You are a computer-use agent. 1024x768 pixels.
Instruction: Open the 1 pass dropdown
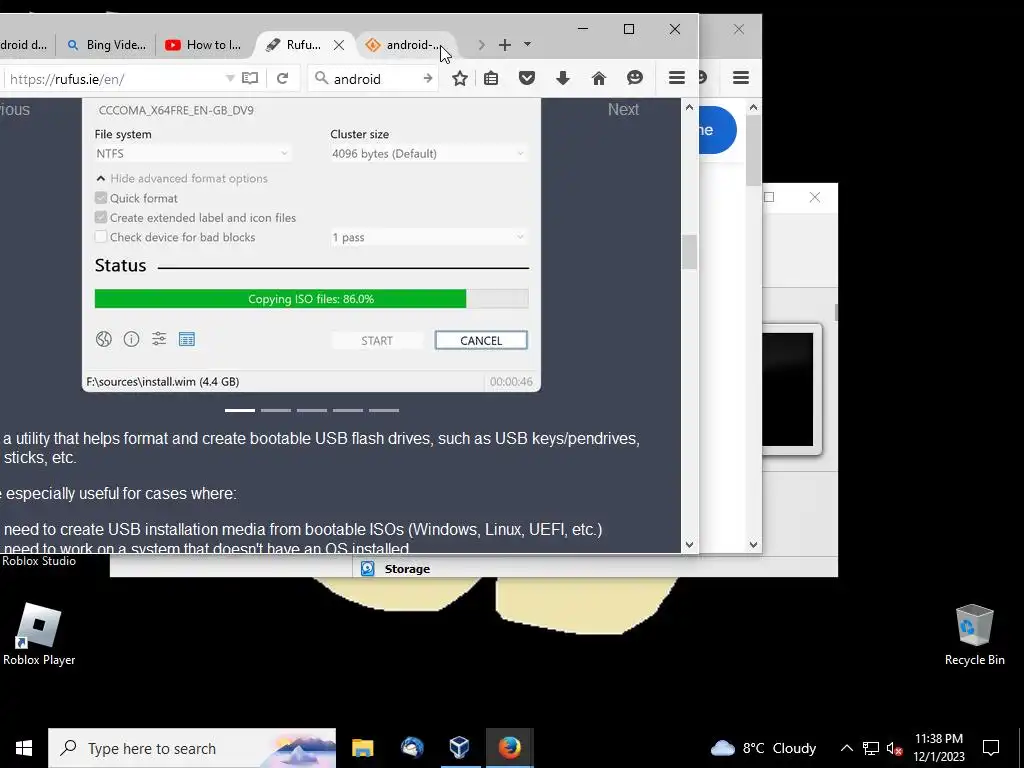428,237
